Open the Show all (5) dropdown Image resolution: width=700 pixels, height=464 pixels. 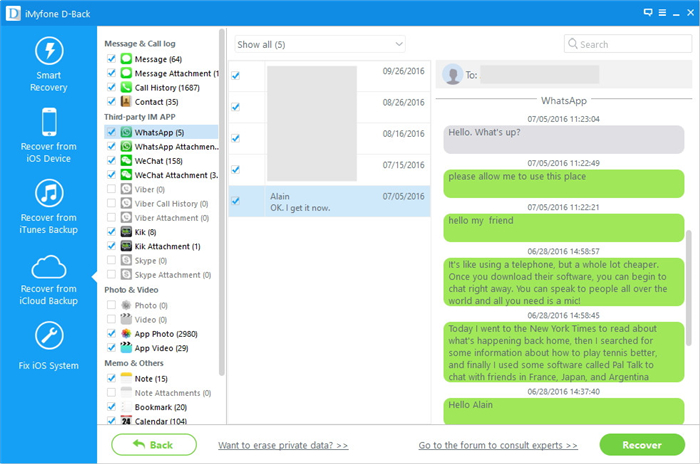[x=320, y=44]
